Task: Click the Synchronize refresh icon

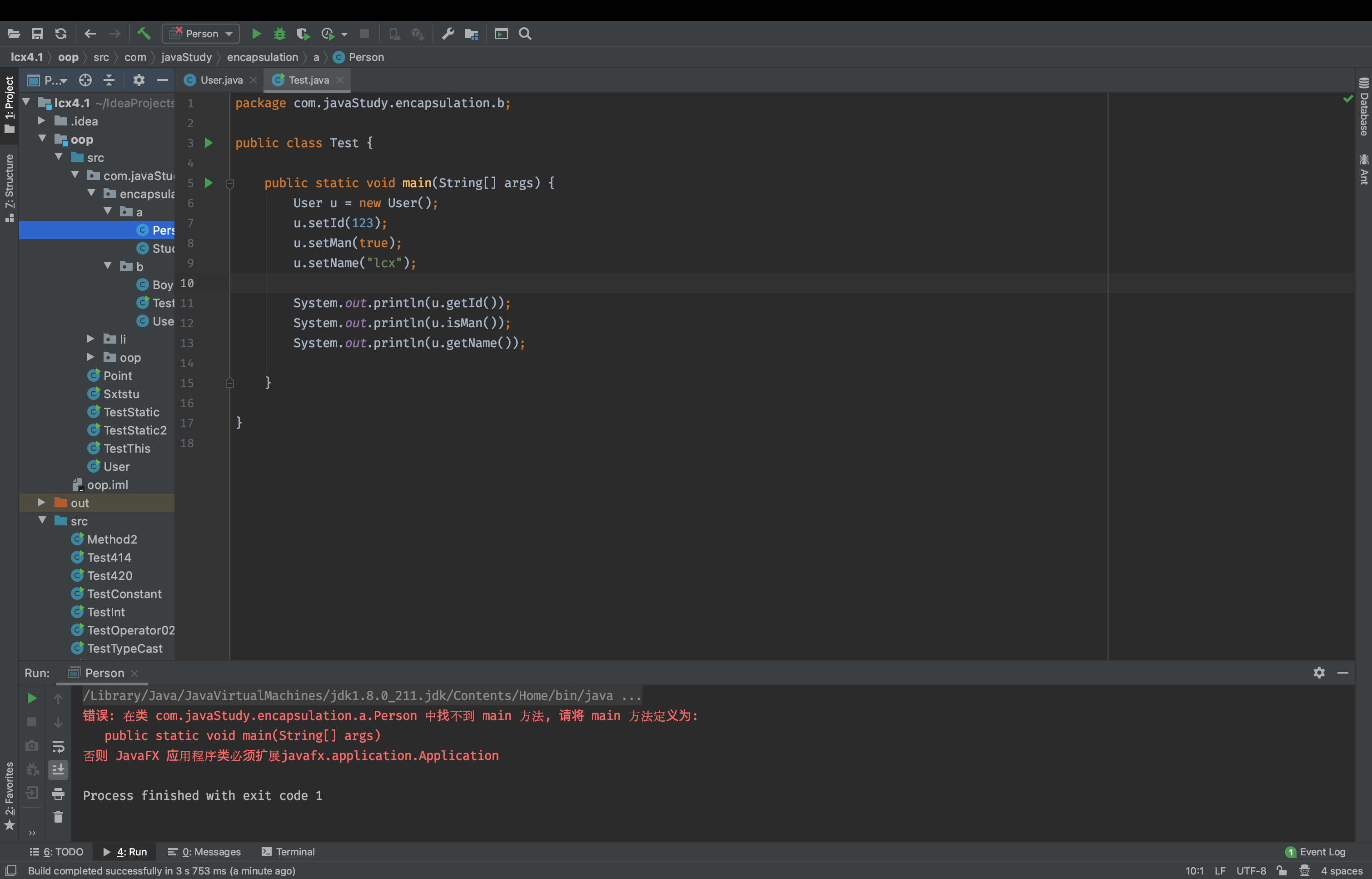Action: pos(61,34)
